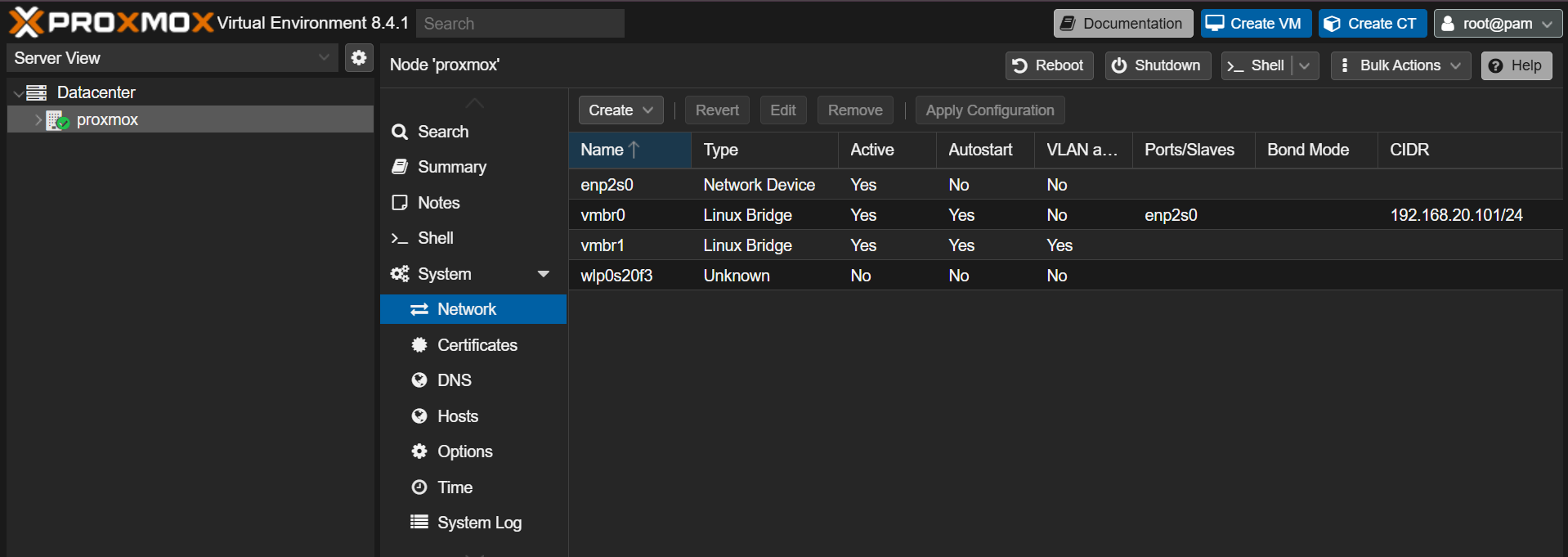The image size is (1568, 557).
Task: Open the Create network dropdown
Action: [x=620, y=110]
